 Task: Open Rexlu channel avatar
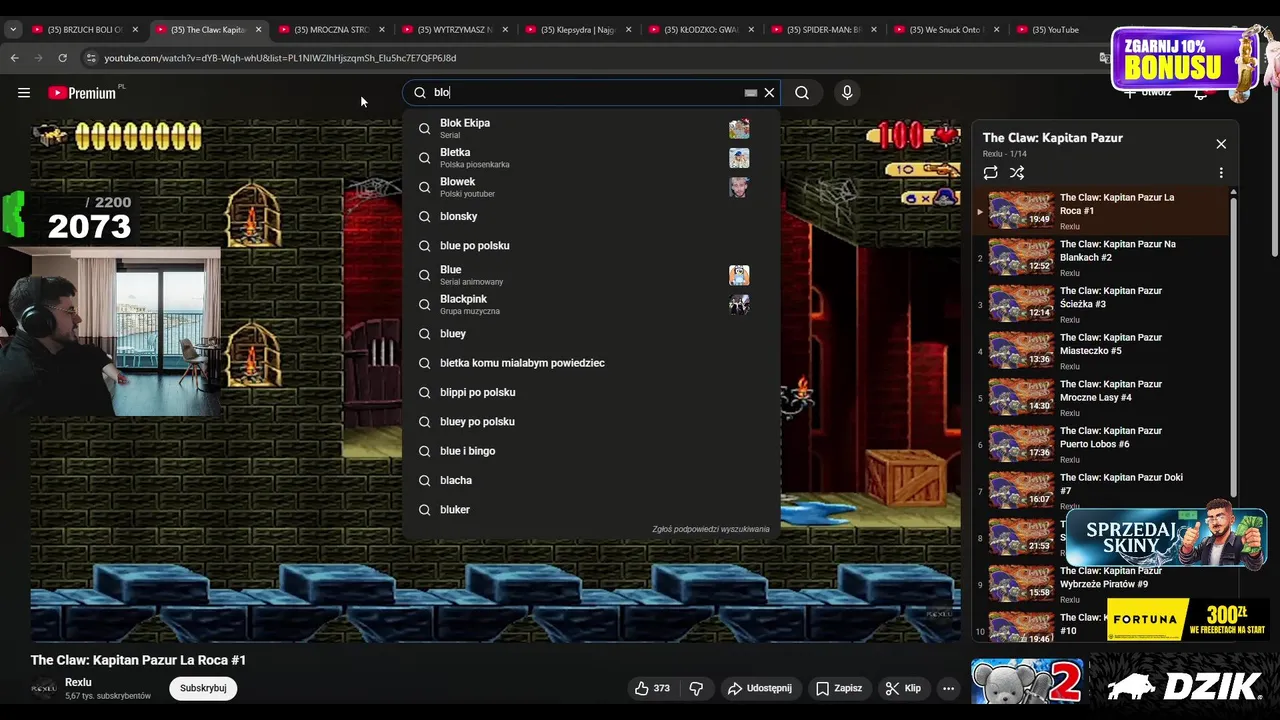[x=44, y=688]
